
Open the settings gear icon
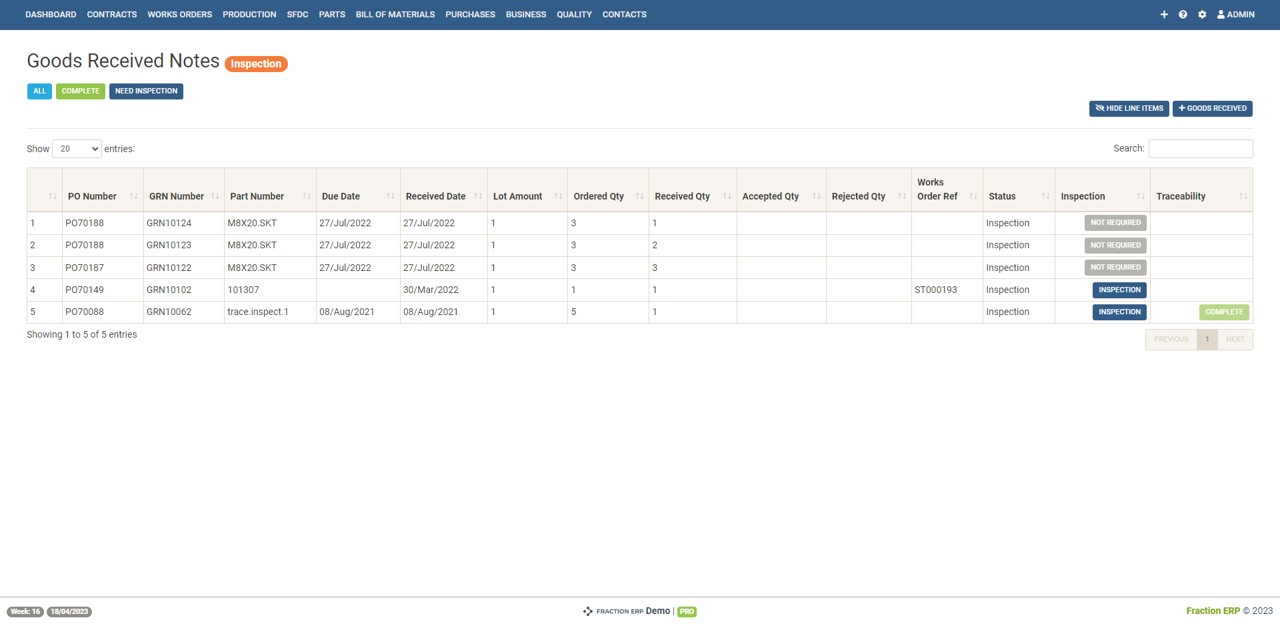coord(1202,14)
